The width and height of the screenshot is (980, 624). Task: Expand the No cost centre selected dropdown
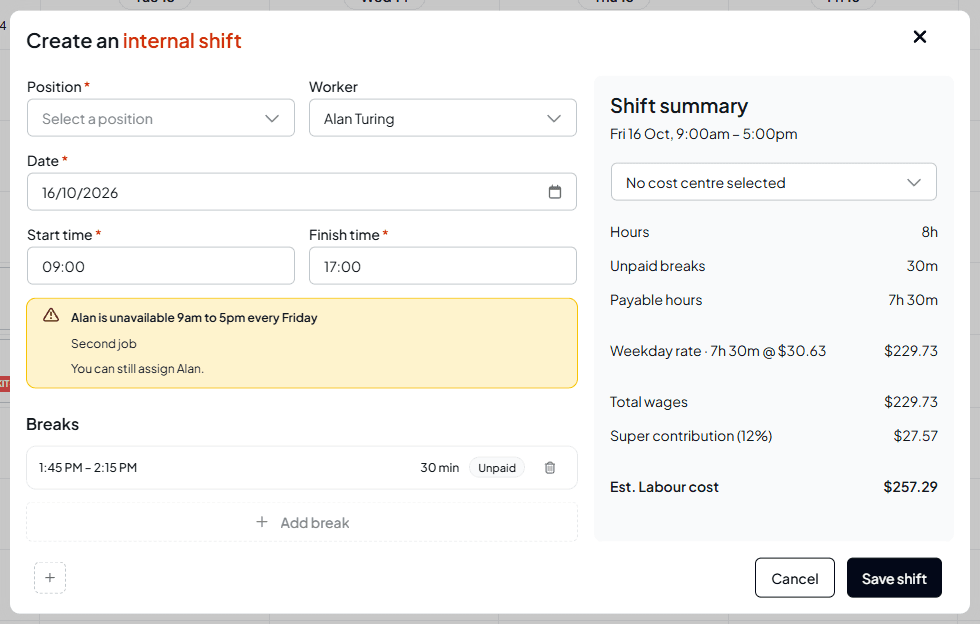pos(774,182)
